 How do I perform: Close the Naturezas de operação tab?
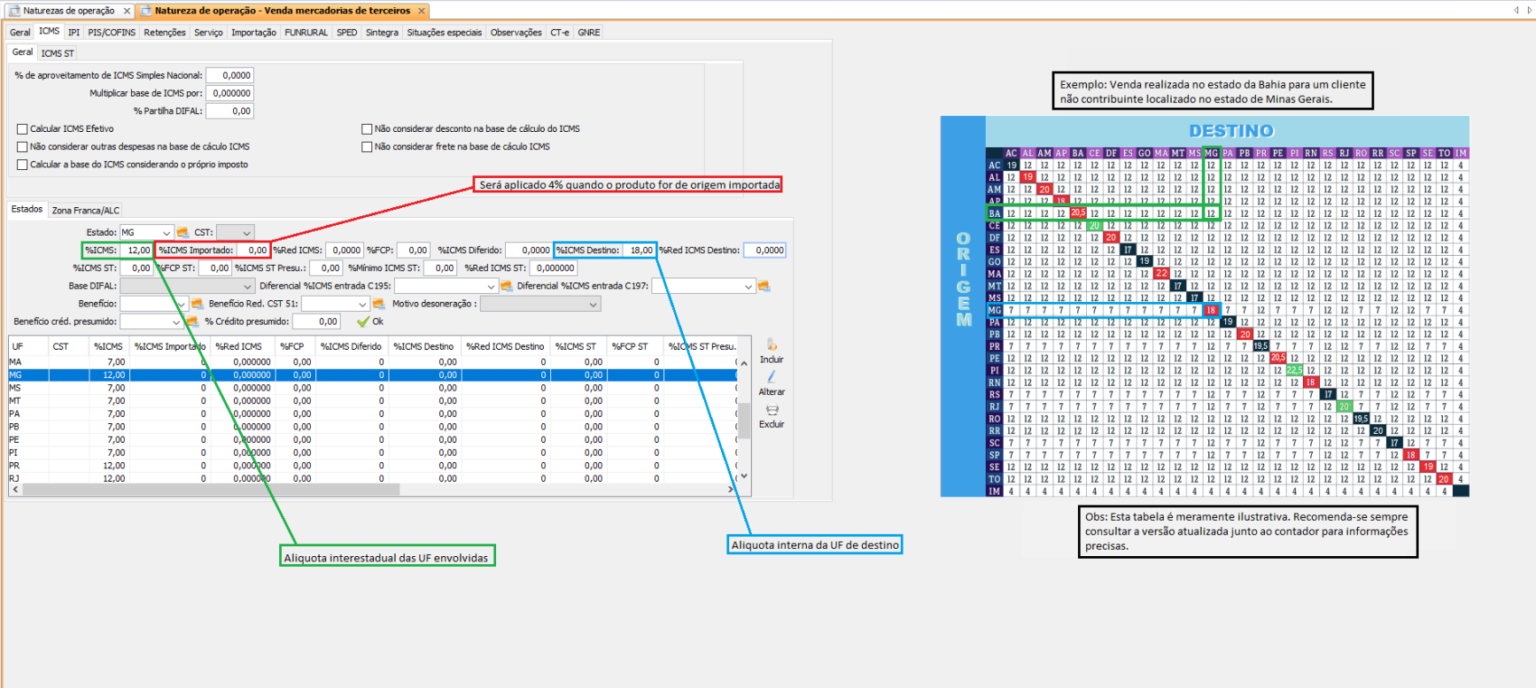pos(125,10)
